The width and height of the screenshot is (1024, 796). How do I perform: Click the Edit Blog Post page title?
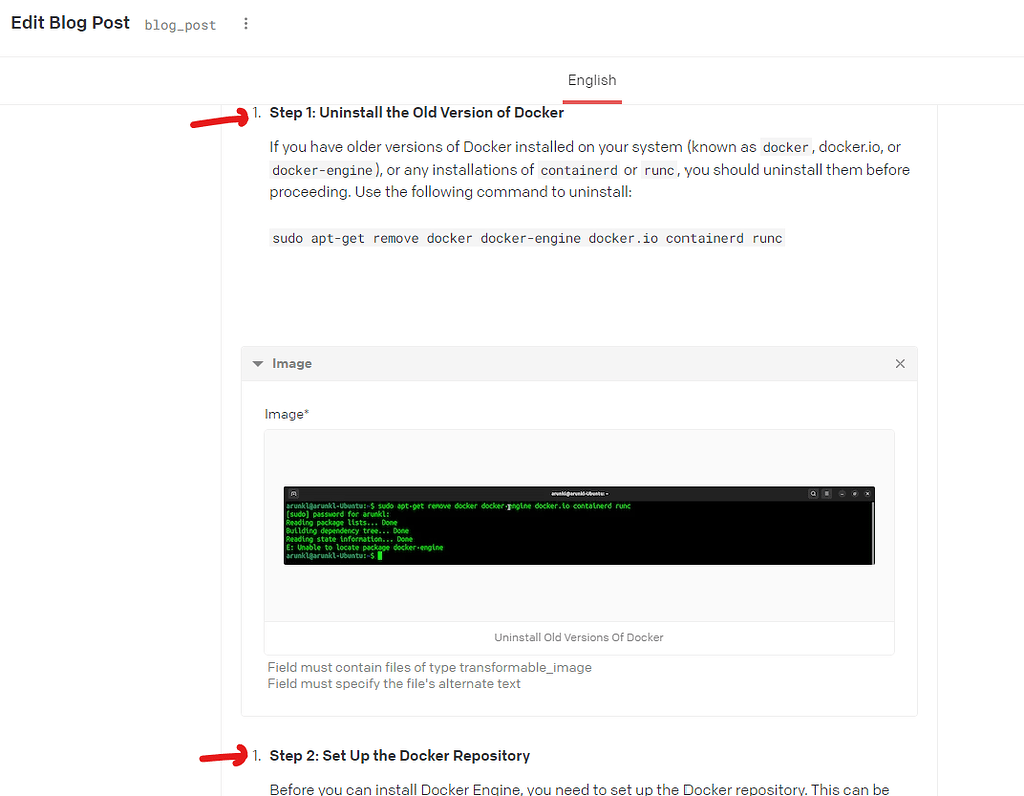click(x=70, y=22)
